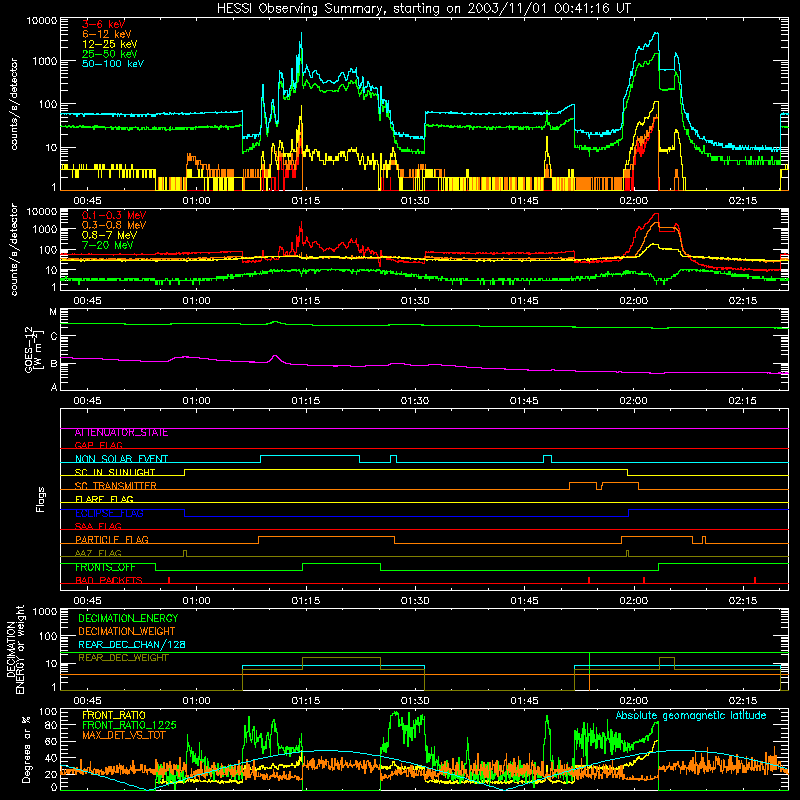The image size is (800, 800).
Task: Click the DECIMATION ENERGY or weight axis label
Action: coord(15,649)
